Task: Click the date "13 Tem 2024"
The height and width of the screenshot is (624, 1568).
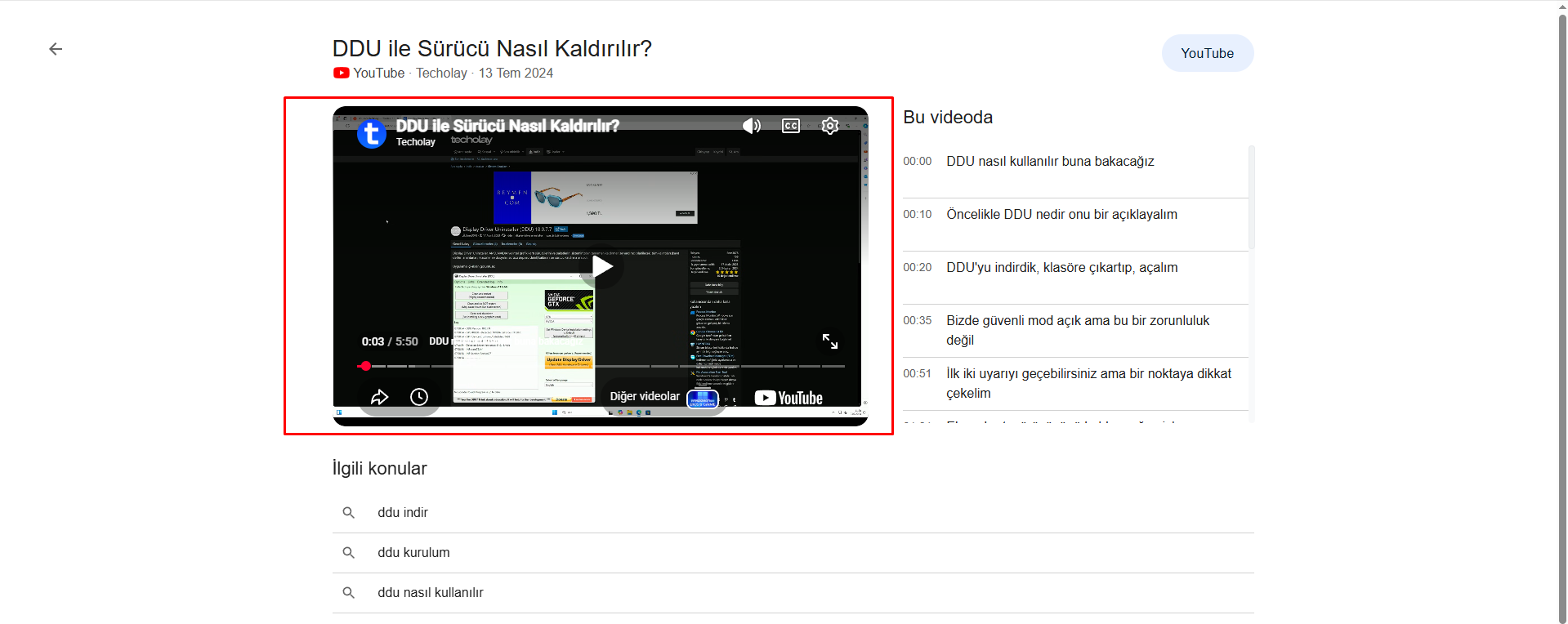Action: tap(516, 73)
